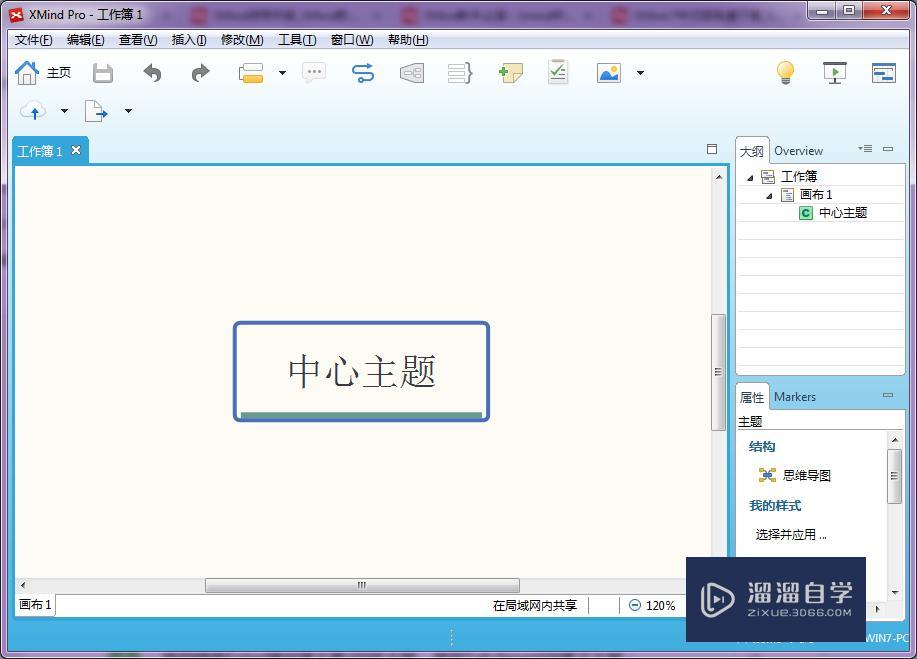Open cloud upload dropdown arrow
The image size is (917, 659).
(x=64, y=111)
